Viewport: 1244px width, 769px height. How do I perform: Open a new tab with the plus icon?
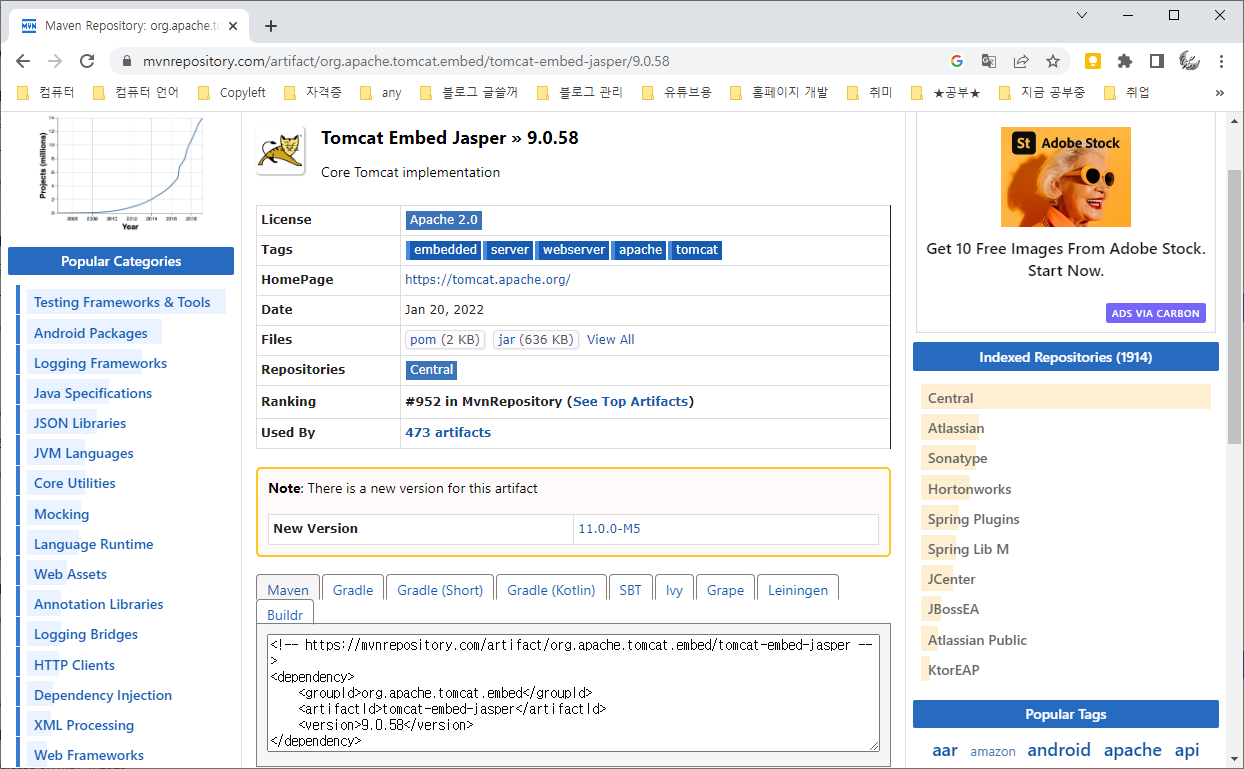pos(270,26)
